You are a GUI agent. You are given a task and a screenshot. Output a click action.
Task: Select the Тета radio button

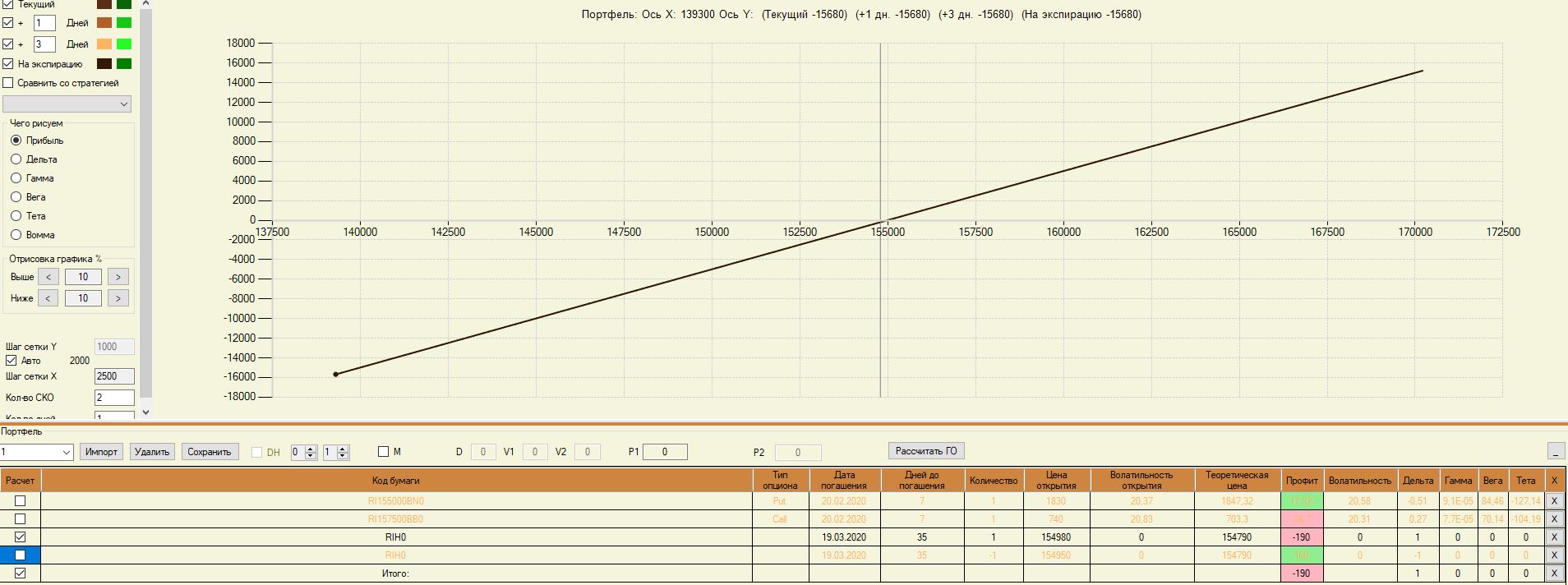(16, 216)
